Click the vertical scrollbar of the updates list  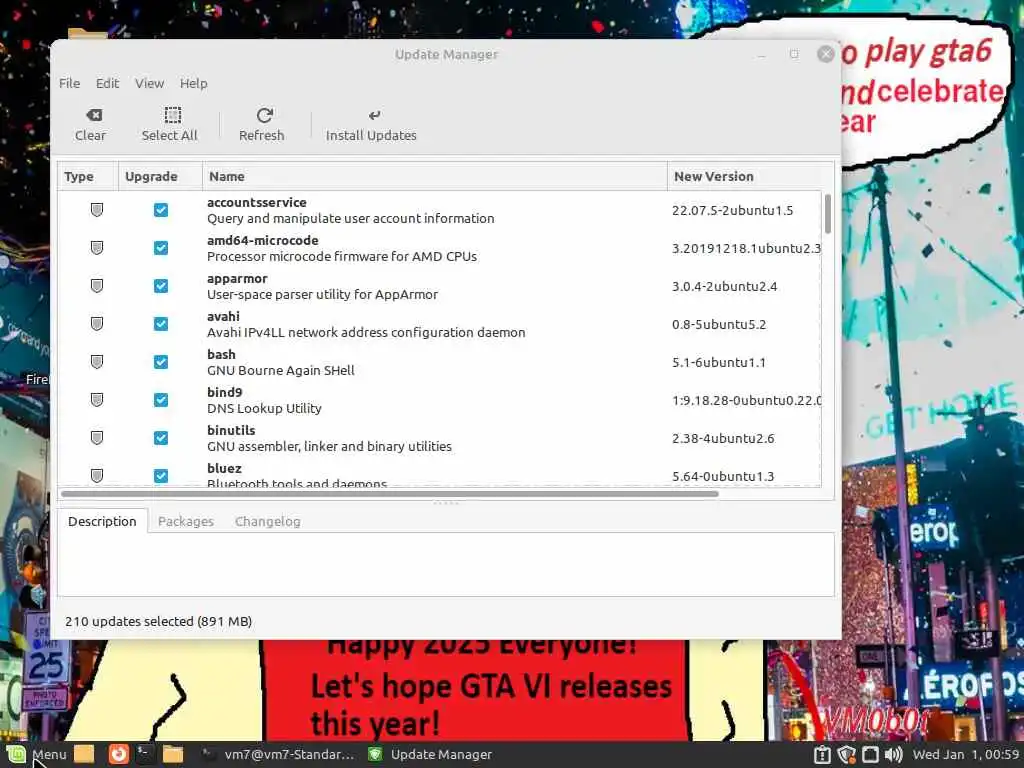pos(827,214)
